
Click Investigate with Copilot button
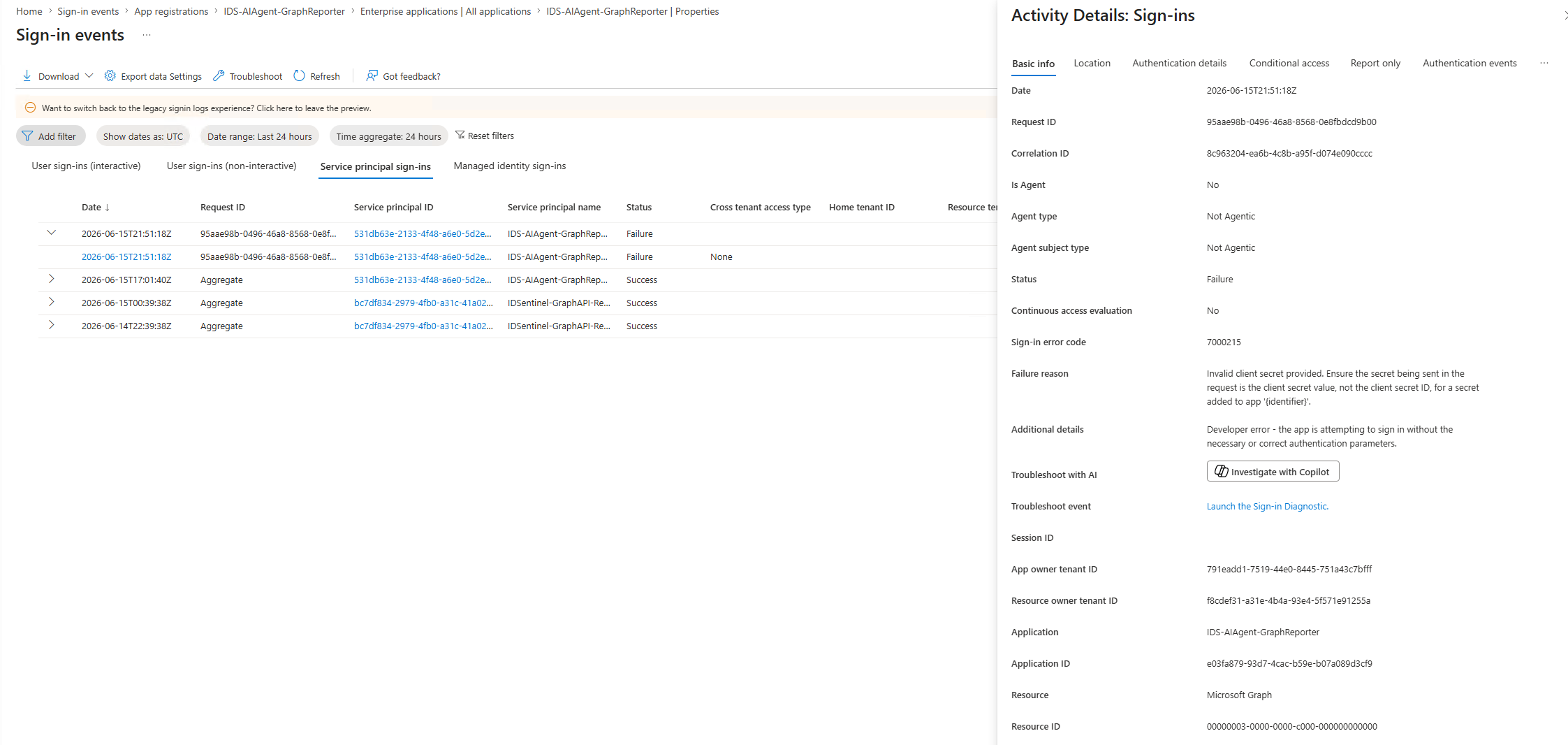point(1273,471)
